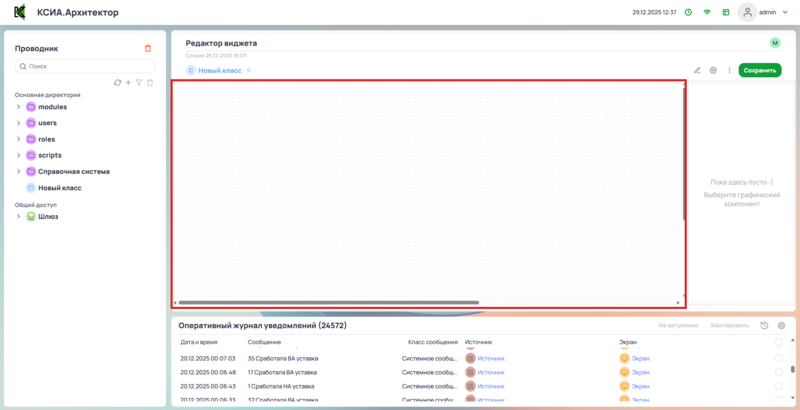Expand the Справочная система folder
The image size is (800, 410).
pyautogui.click(x=18, y=171)
